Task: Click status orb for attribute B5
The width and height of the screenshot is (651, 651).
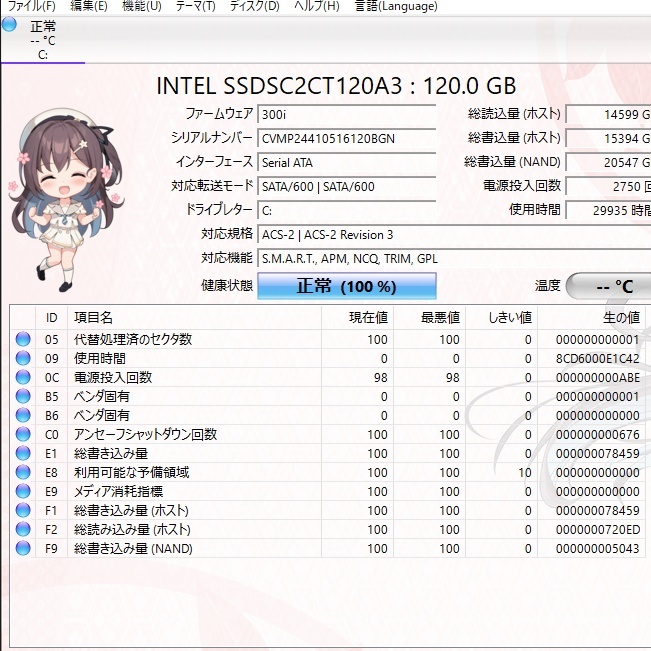Action: click(x=23, y=396)
